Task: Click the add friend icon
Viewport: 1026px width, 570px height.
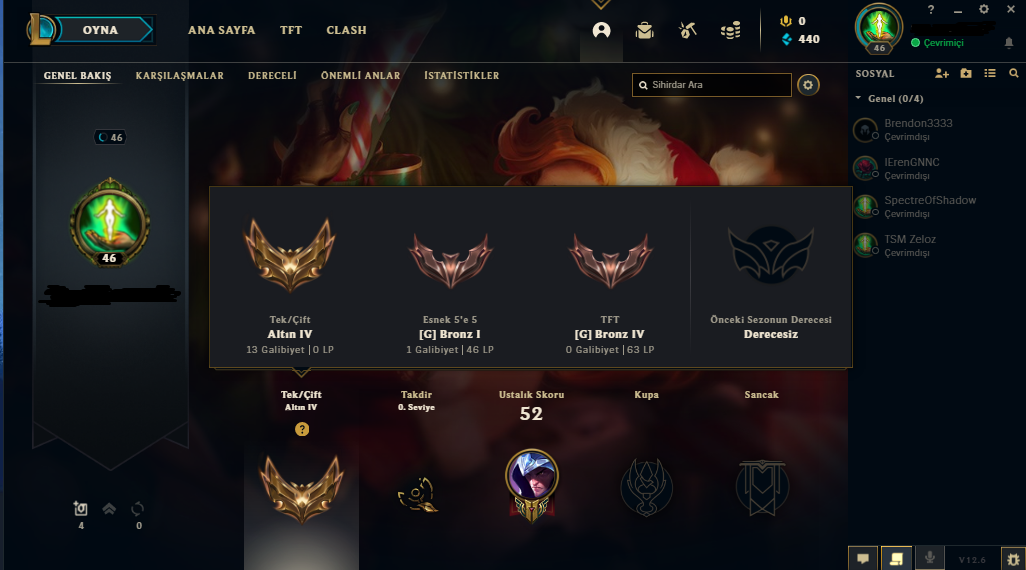Action: 942,73
